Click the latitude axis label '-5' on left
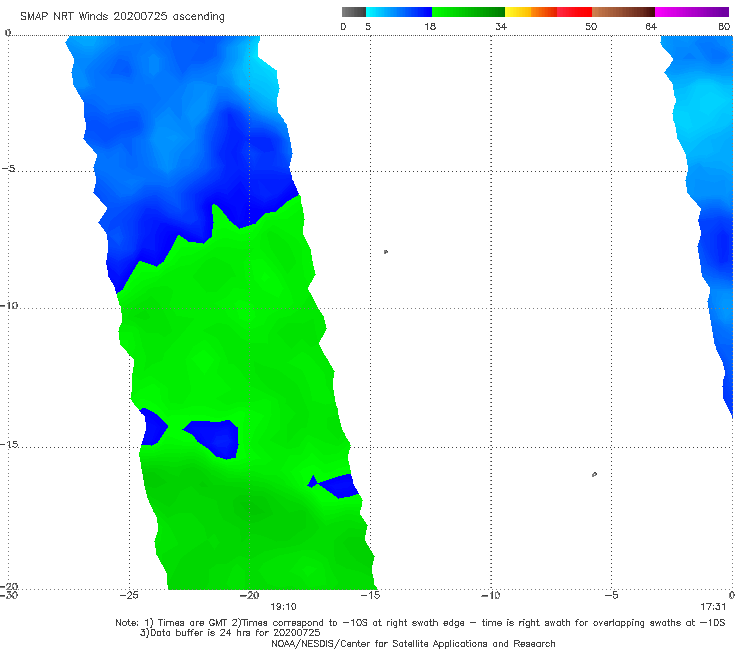 pyautogui.click(x=9, y=169)
